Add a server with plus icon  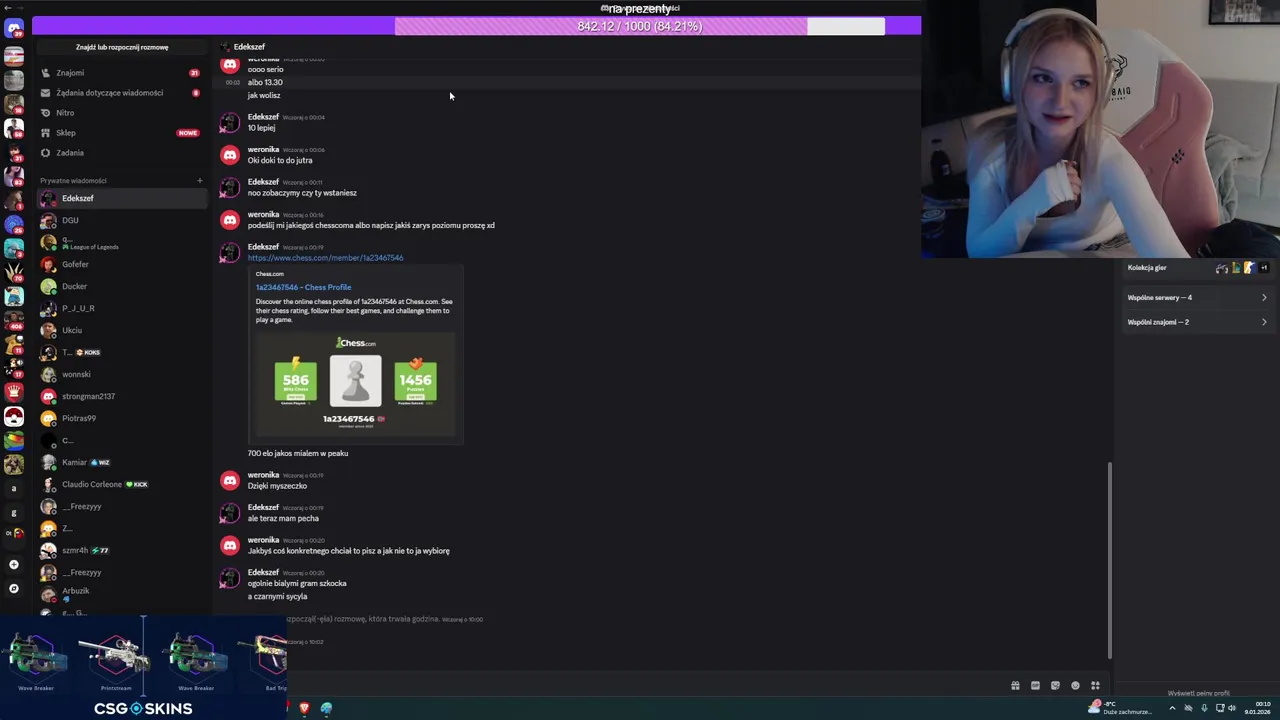[x=14, y=564]
